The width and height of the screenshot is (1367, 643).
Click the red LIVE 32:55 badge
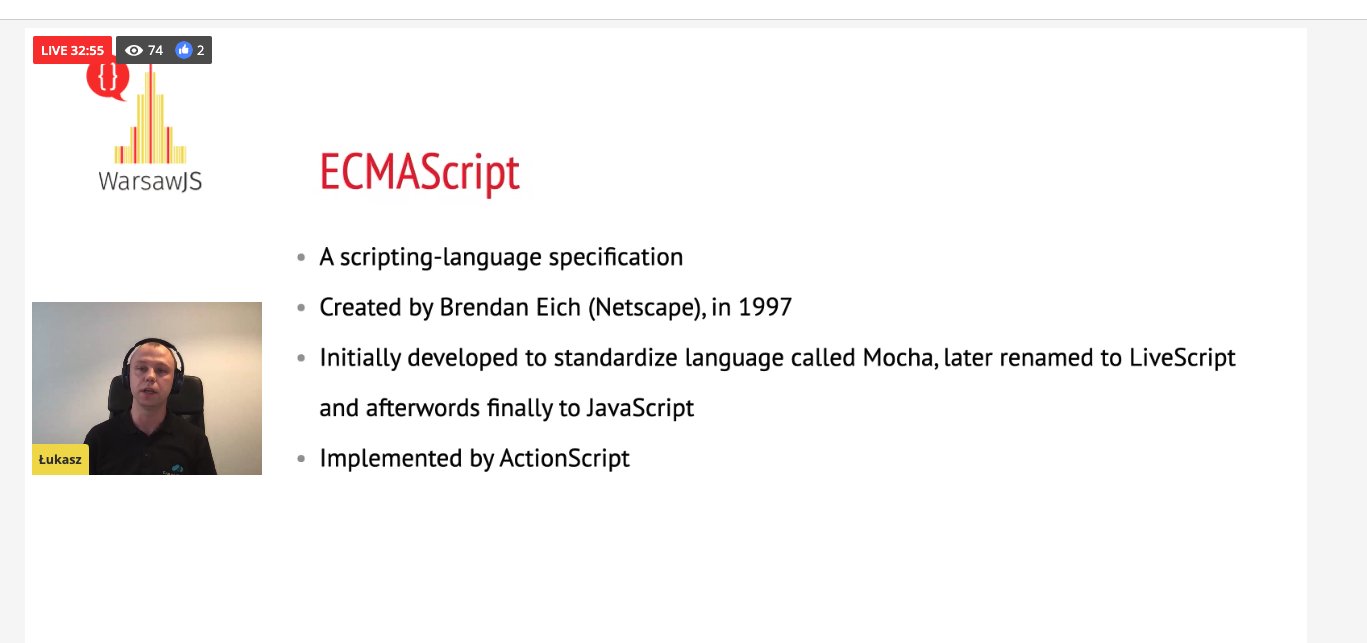tap(72, 50)
